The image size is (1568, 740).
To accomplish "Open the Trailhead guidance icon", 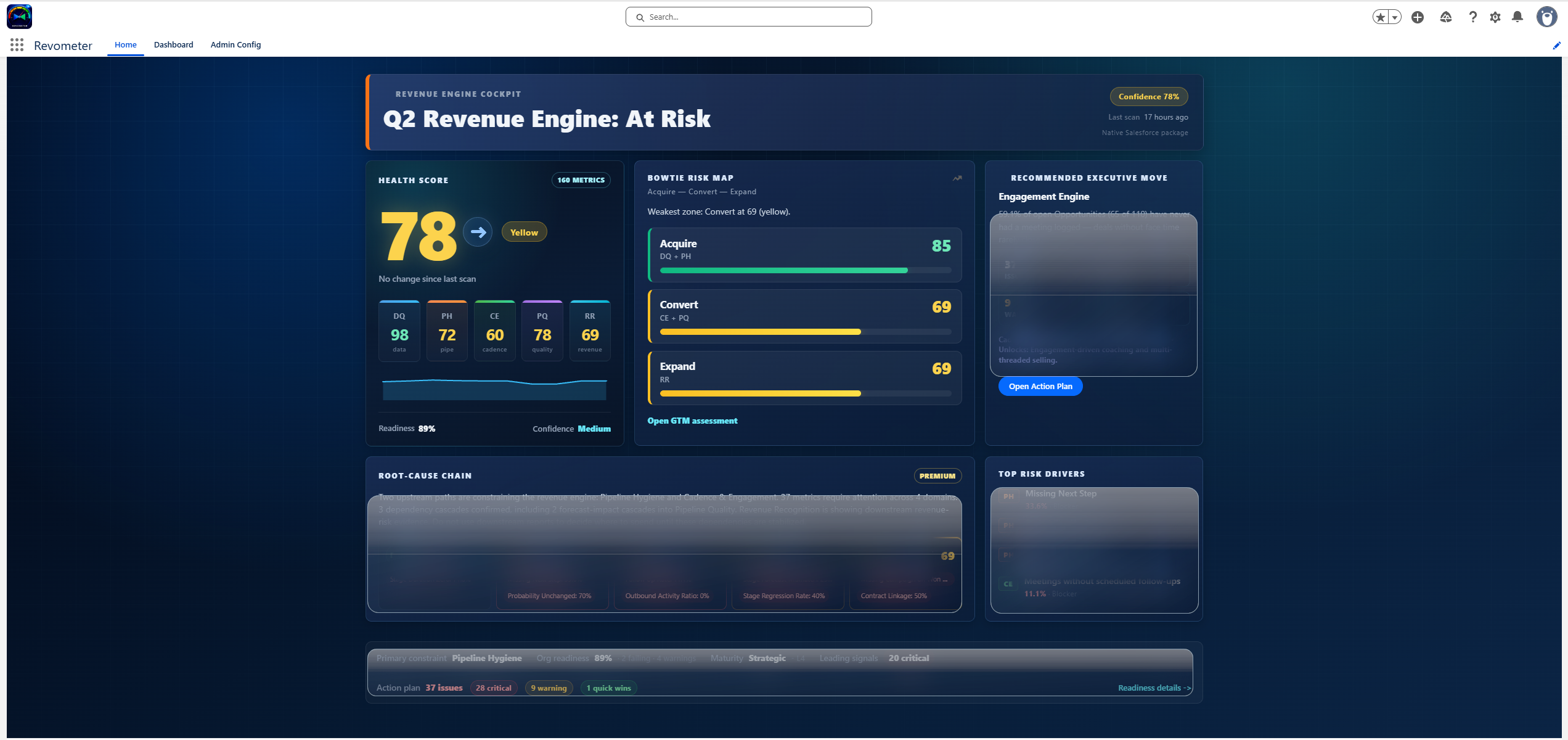I will [1446, 17].
